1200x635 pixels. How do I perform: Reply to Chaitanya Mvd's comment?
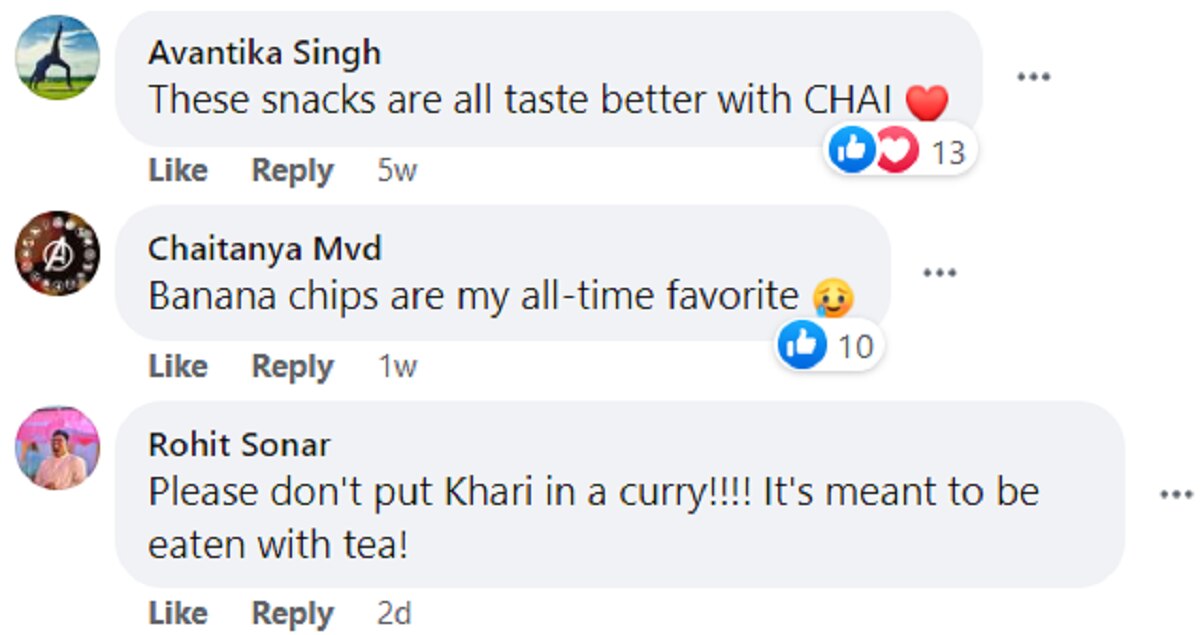point(292,367)
